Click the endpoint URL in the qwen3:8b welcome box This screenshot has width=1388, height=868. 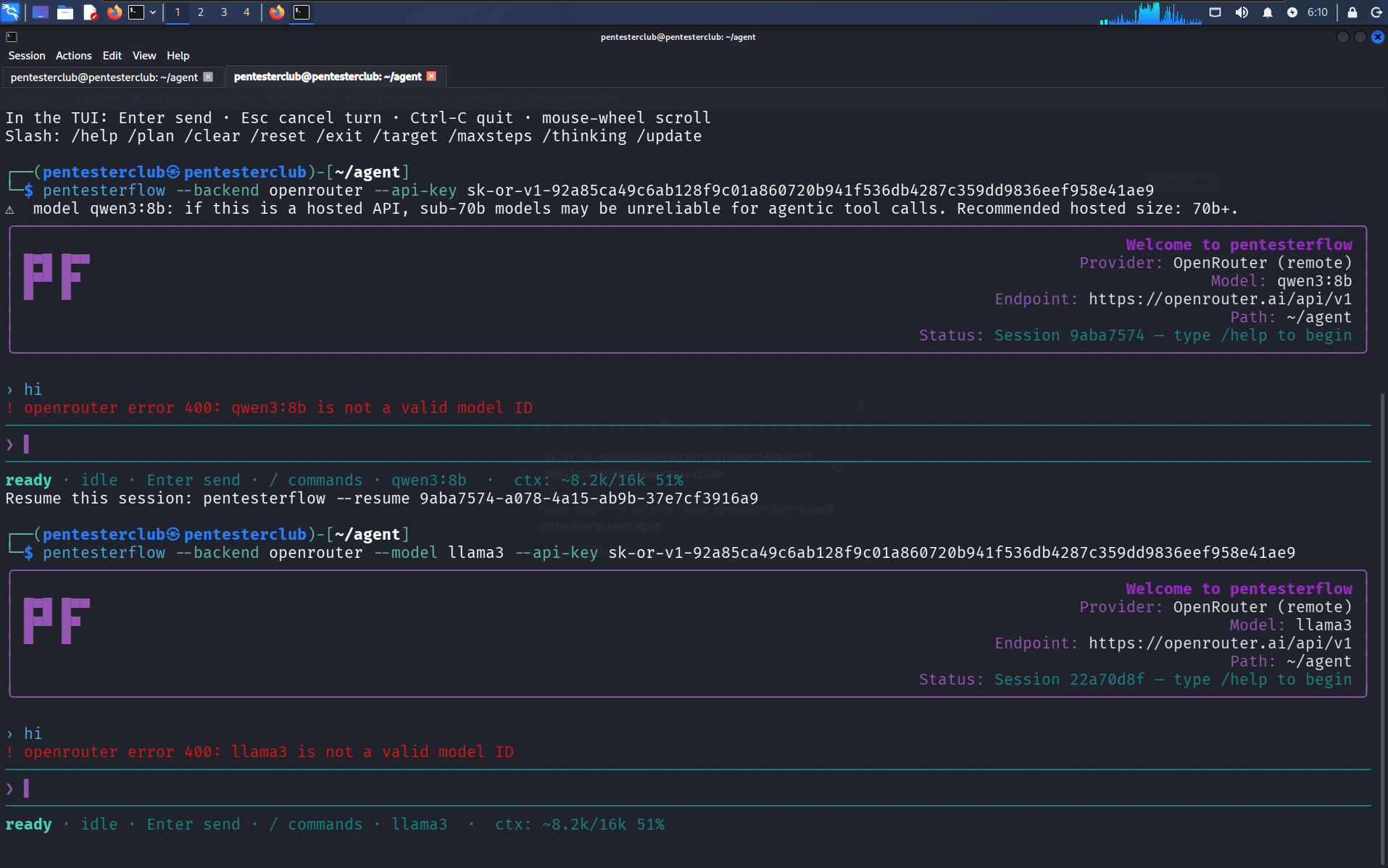coord(1220,299)
